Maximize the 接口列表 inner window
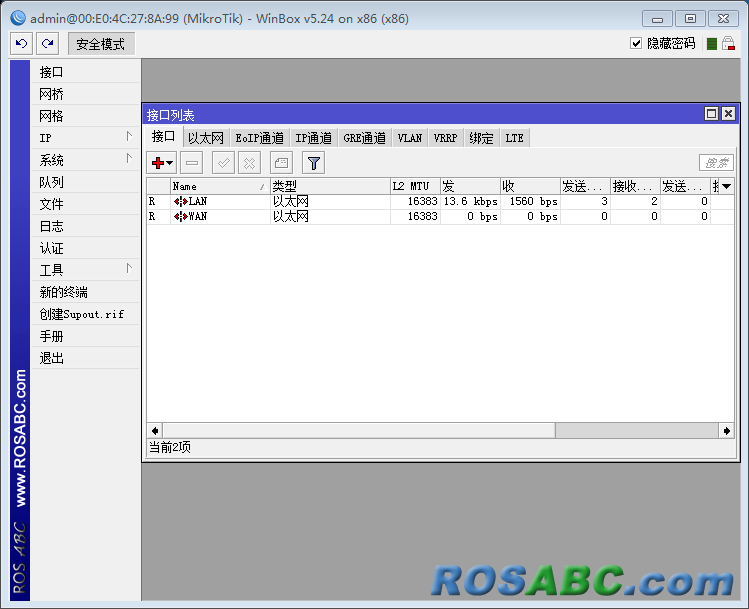Image resolution: width=749 pixels, height=609 pixels. 711,114
